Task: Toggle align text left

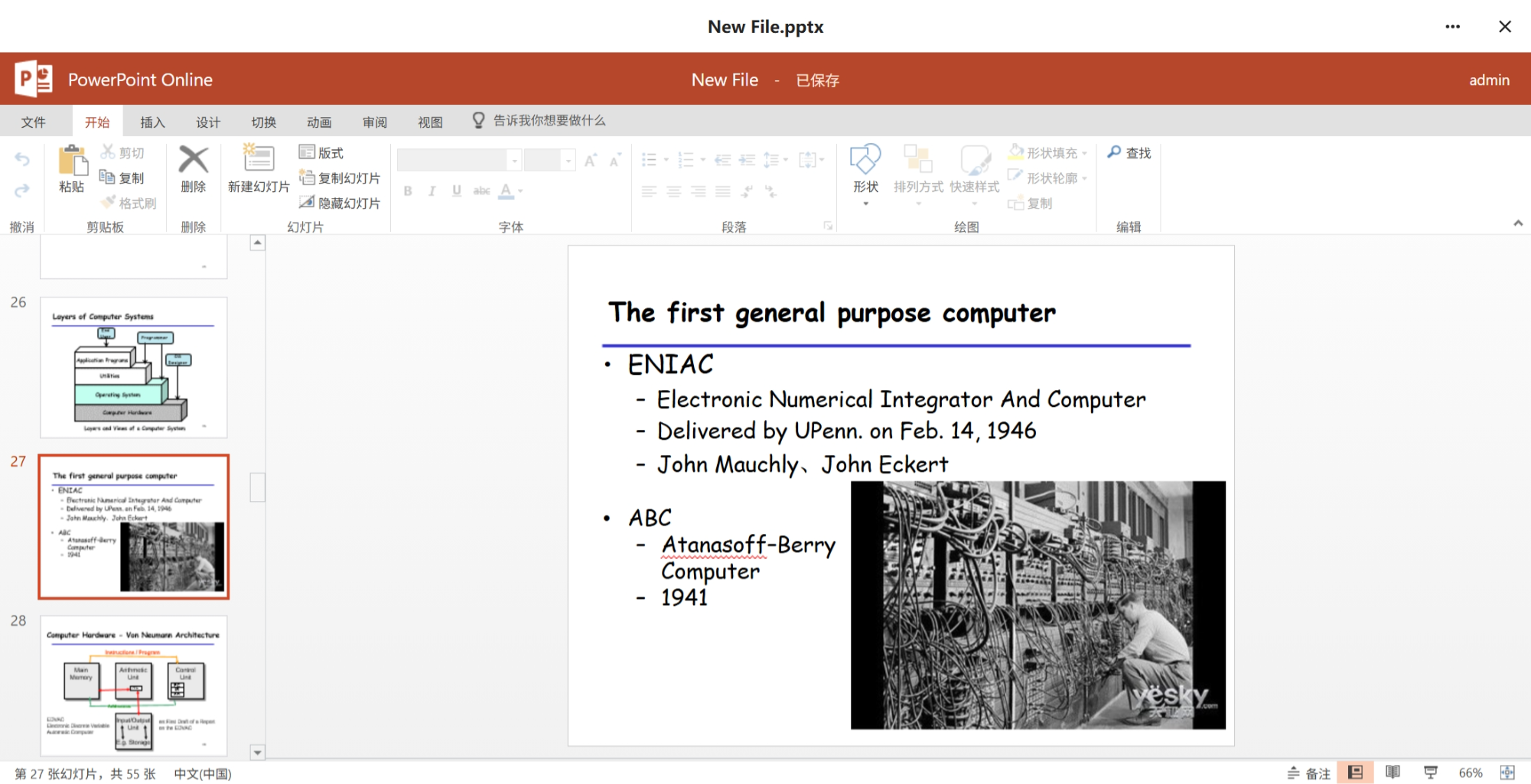Action: (x=649, y=191)
